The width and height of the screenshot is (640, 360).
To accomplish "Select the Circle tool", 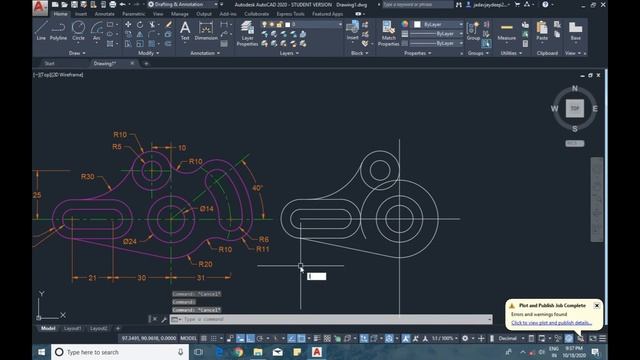I will pos(78,31).
